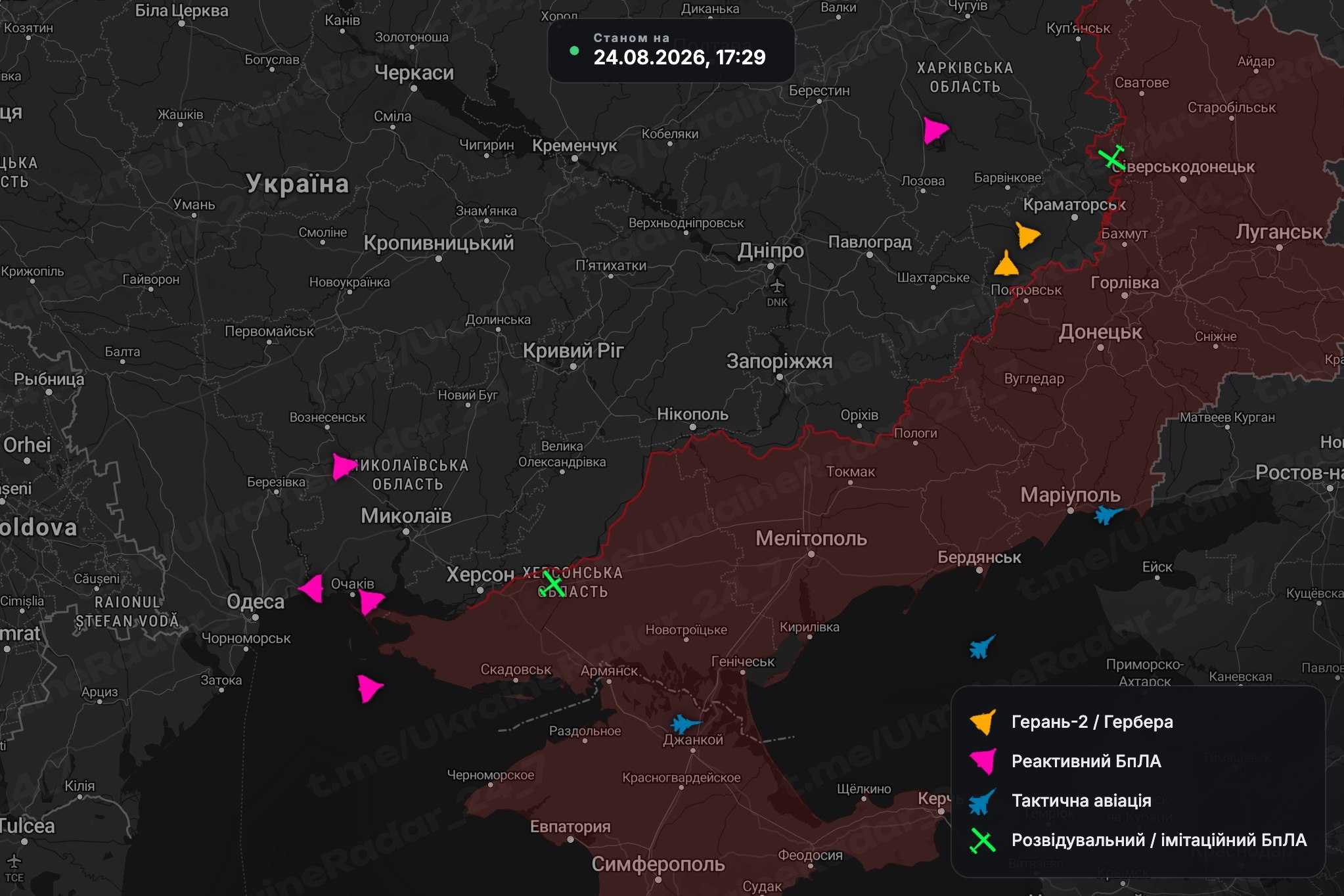Image resolution: width=1344 pixels, height=896 pixels.
Task: Click the Одеса city label
Action: click(x=256, y=601)
